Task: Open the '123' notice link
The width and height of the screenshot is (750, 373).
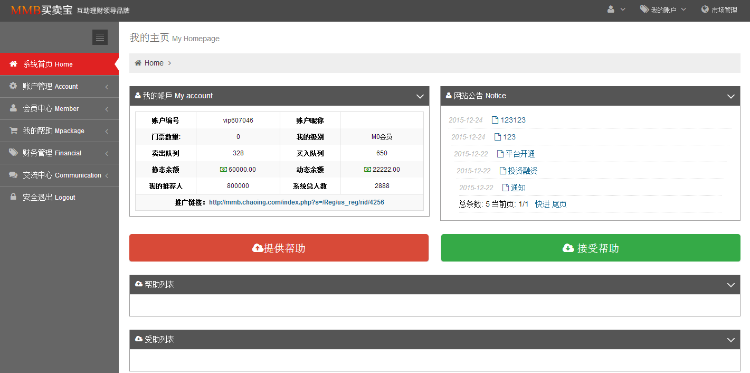Action: pyautogui.click(x=509, y=137)
